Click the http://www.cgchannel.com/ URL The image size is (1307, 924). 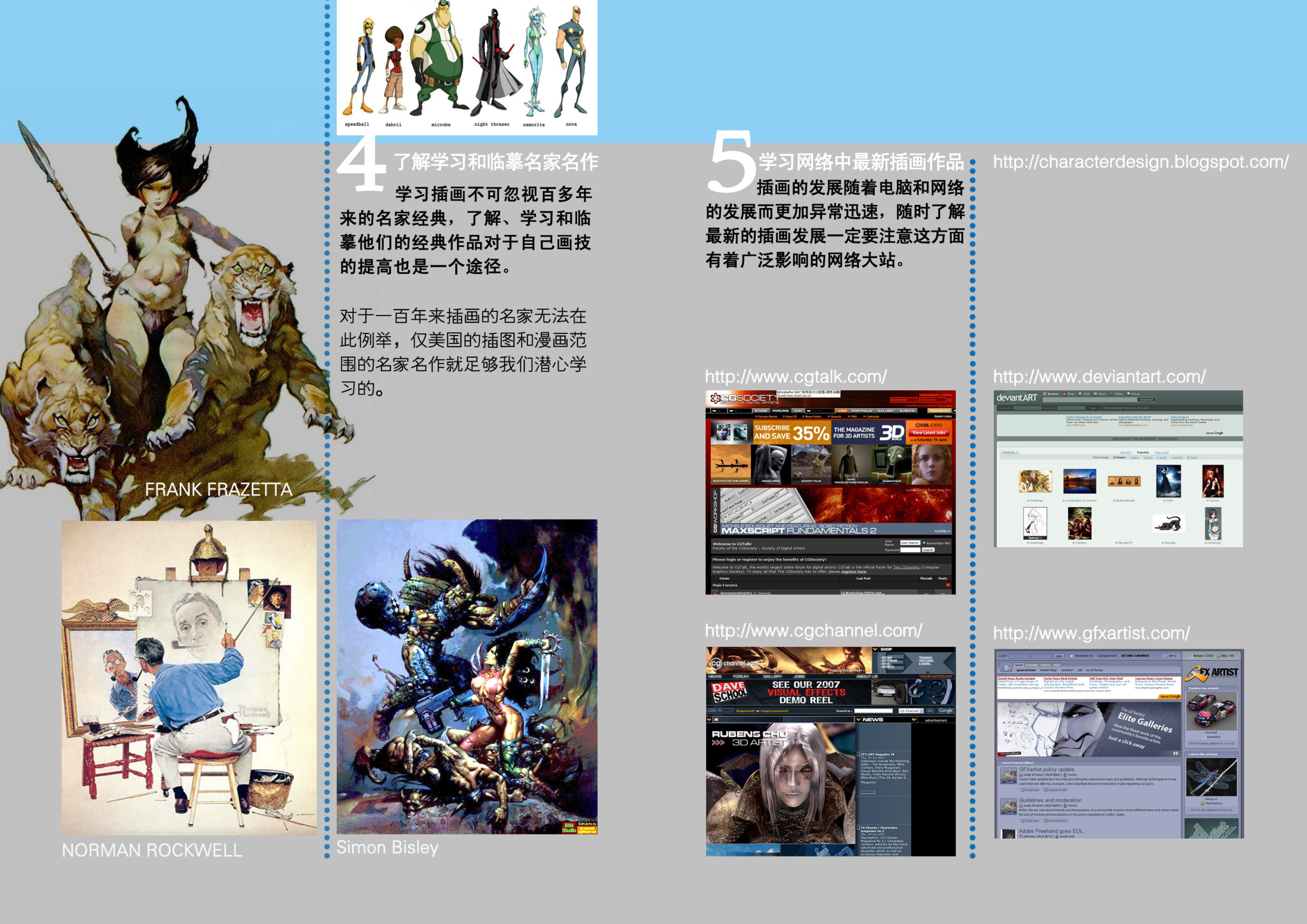(813, 630)
